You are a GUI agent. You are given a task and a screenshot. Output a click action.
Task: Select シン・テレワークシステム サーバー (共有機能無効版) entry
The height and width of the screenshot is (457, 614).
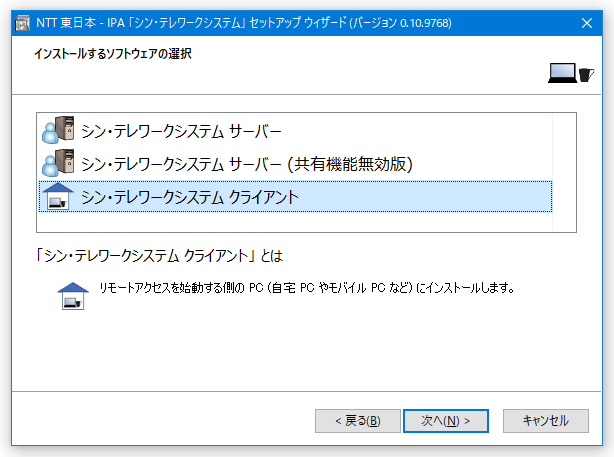point(295,164)
